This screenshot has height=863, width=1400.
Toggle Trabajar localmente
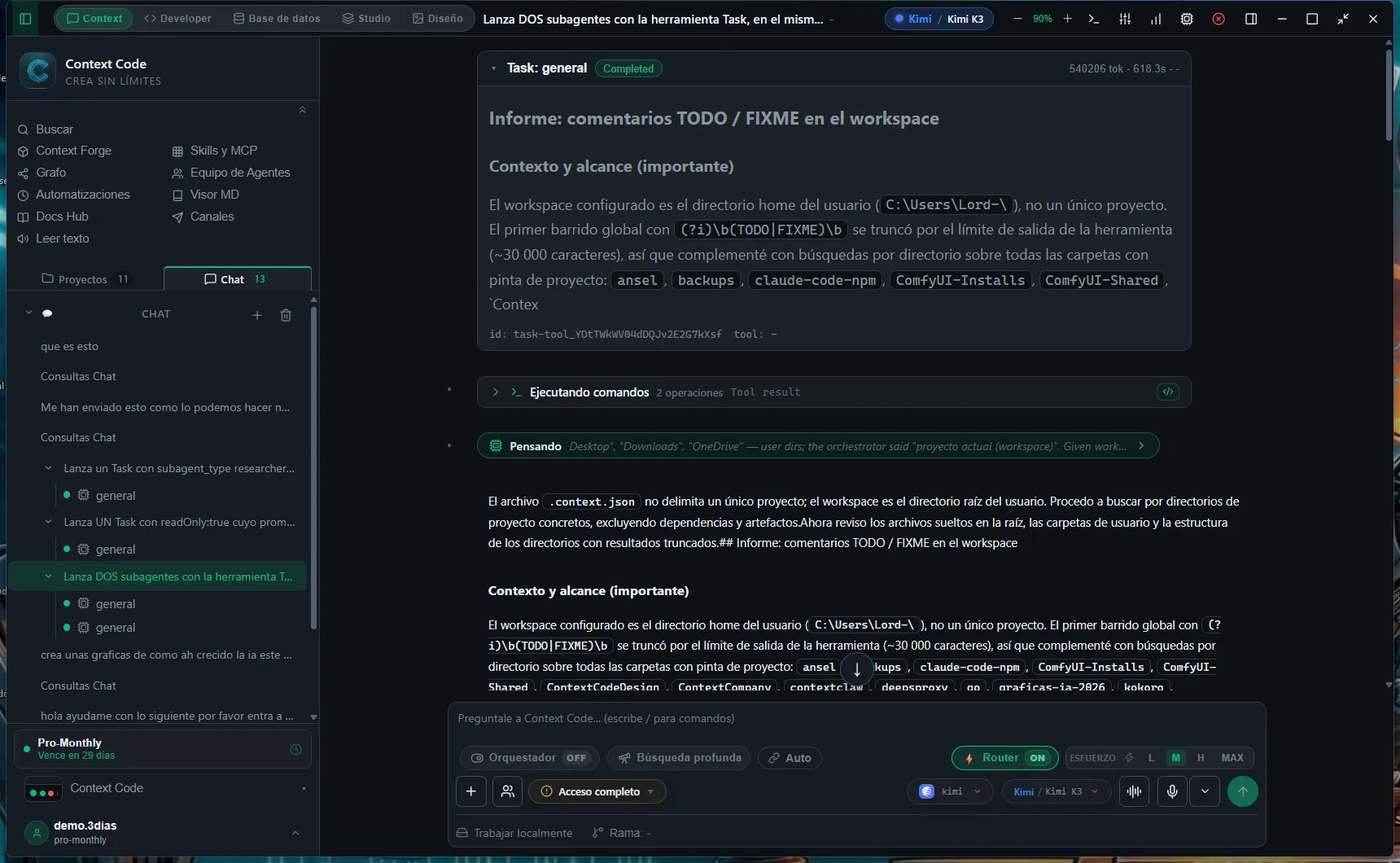(514, 833)
